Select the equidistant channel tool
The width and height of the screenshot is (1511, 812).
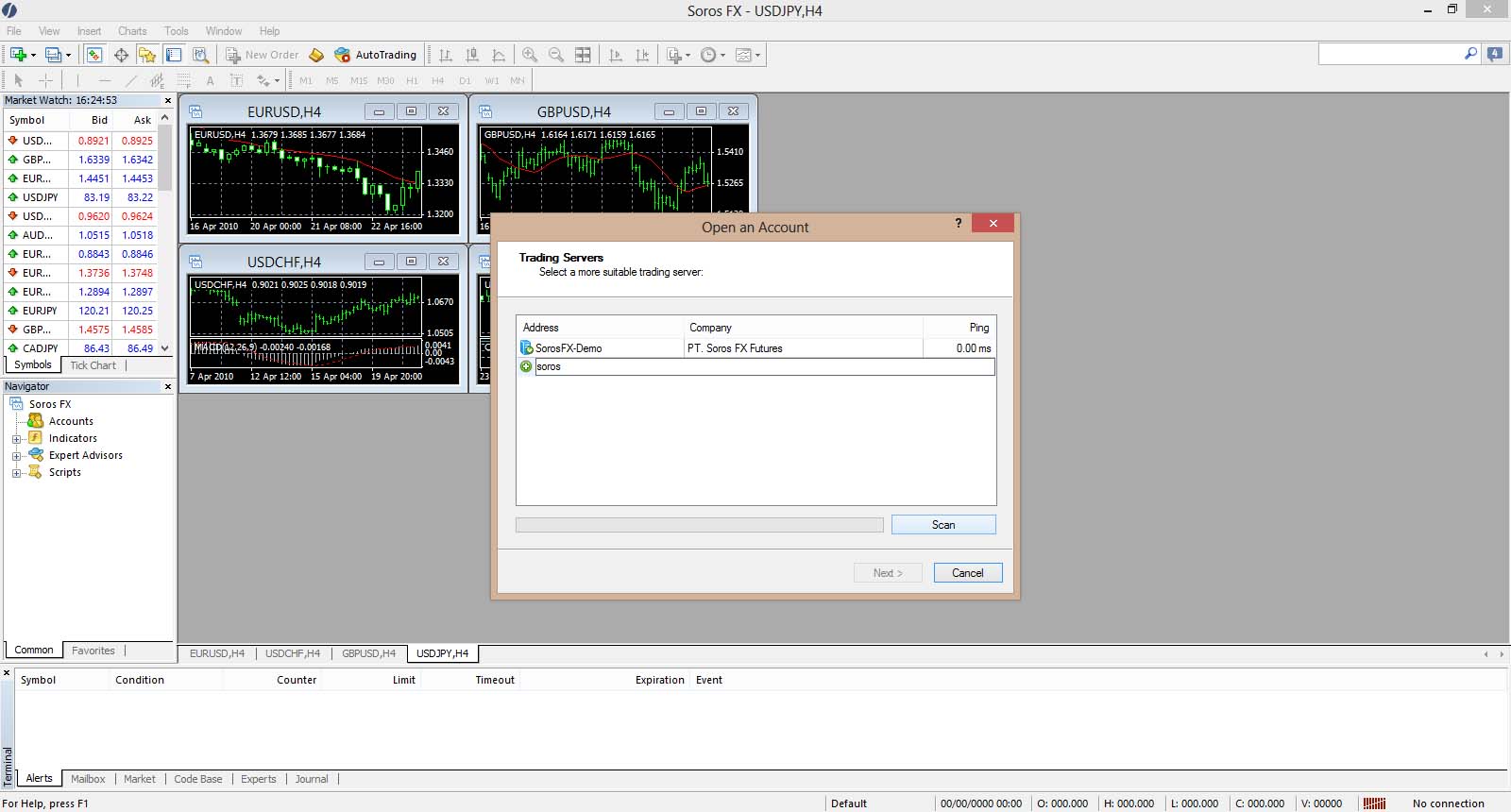(x=157, y=80)
